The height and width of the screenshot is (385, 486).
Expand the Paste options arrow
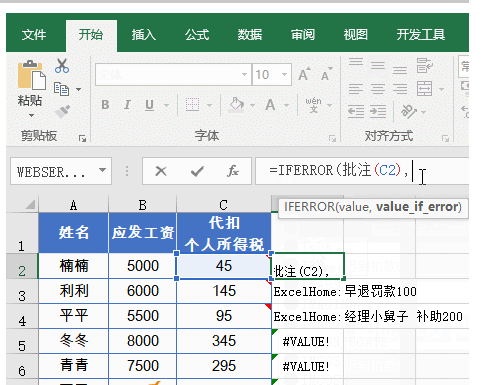(x=31, y=115)
